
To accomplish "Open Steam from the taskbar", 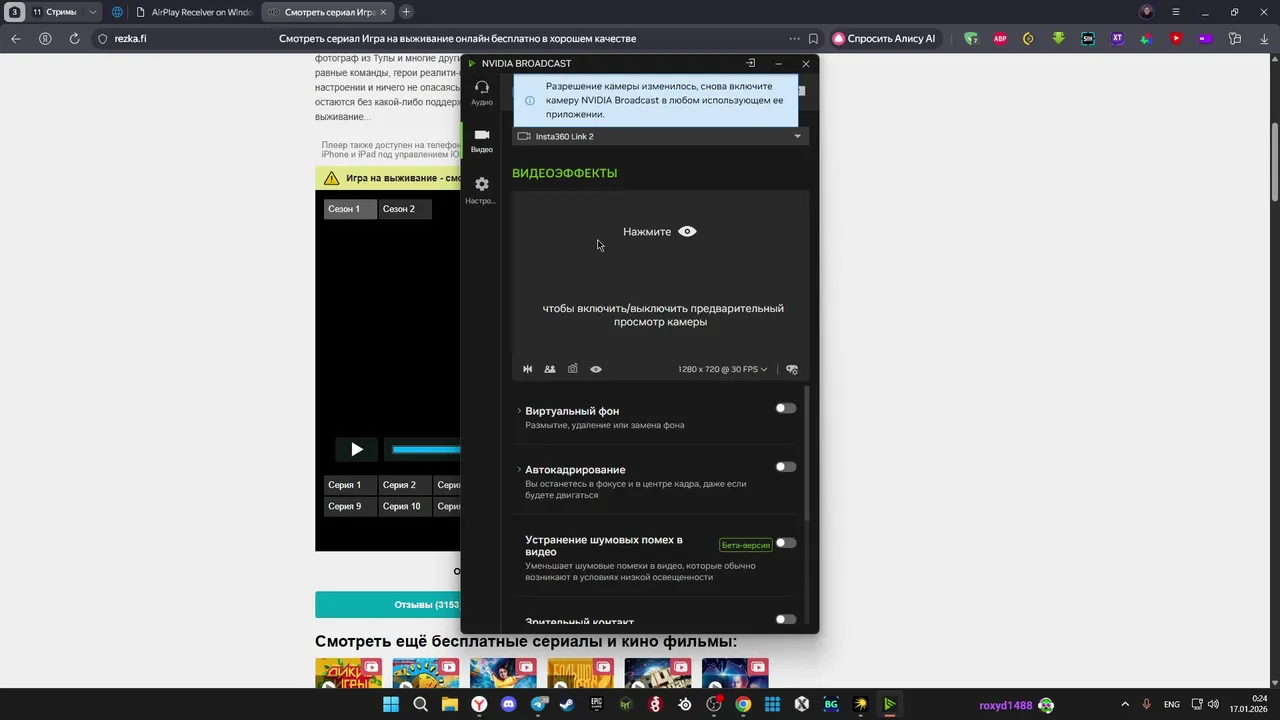I will tap(567, 704).
